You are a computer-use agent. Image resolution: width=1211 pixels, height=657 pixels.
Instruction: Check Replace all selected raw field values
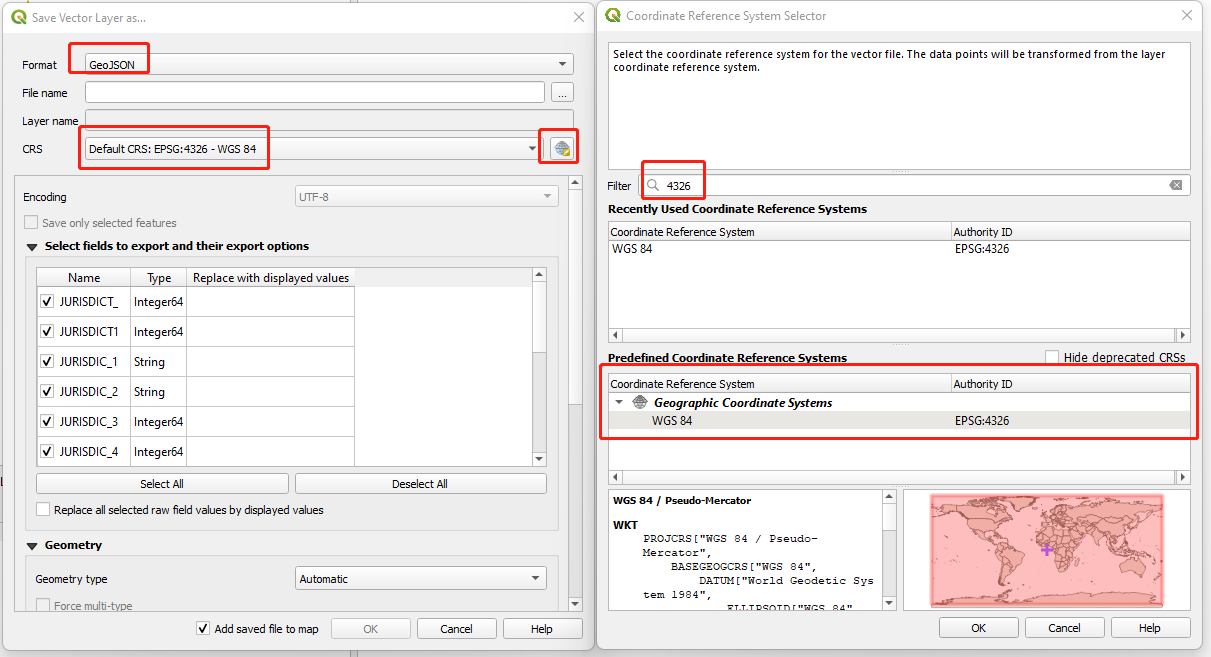43,509
